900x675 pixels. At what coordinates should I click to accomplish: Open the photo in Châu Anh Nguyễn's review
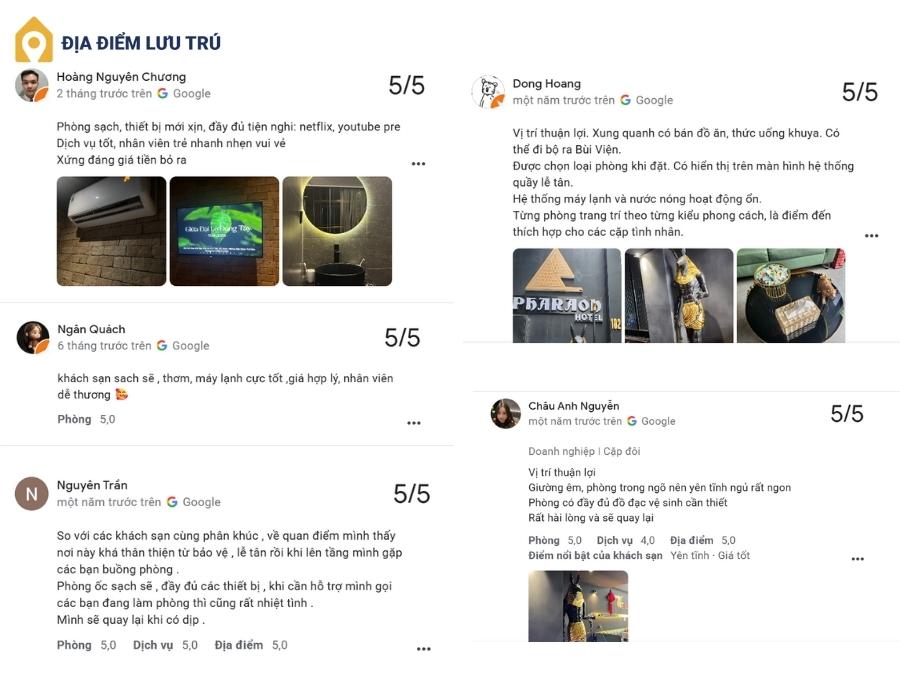pyautogui.click(x=578, y=606)
